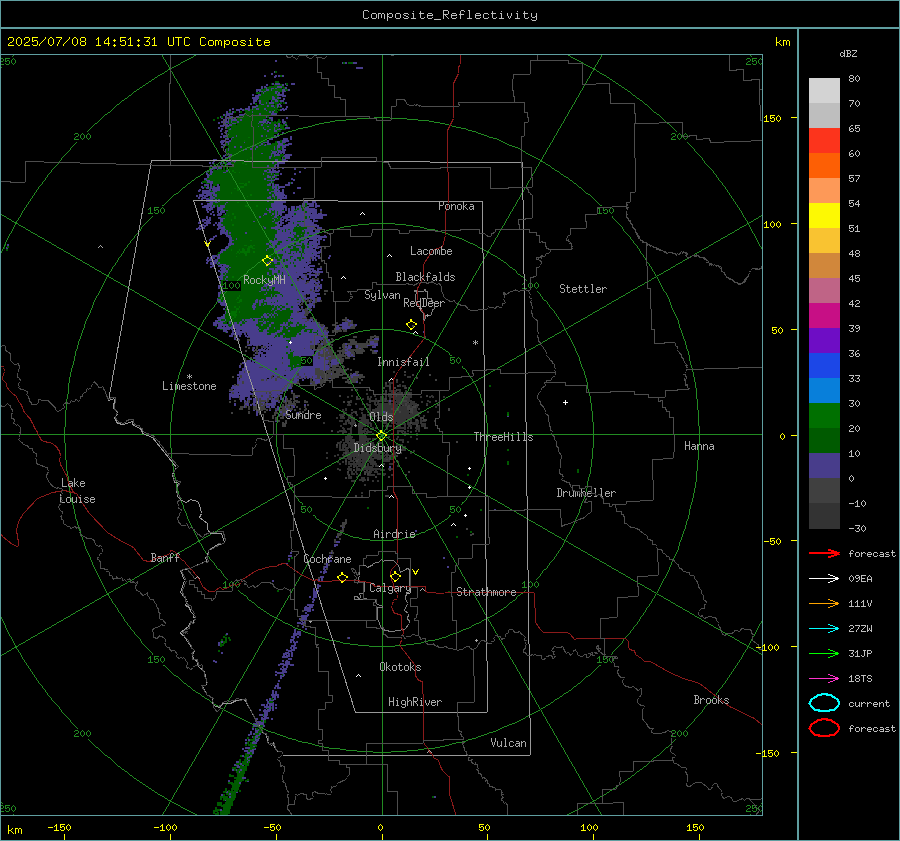This screenshot has width=900, height=841.
Task: Click the Olds label
Action: pyautogui.click(x=381, y=417)
